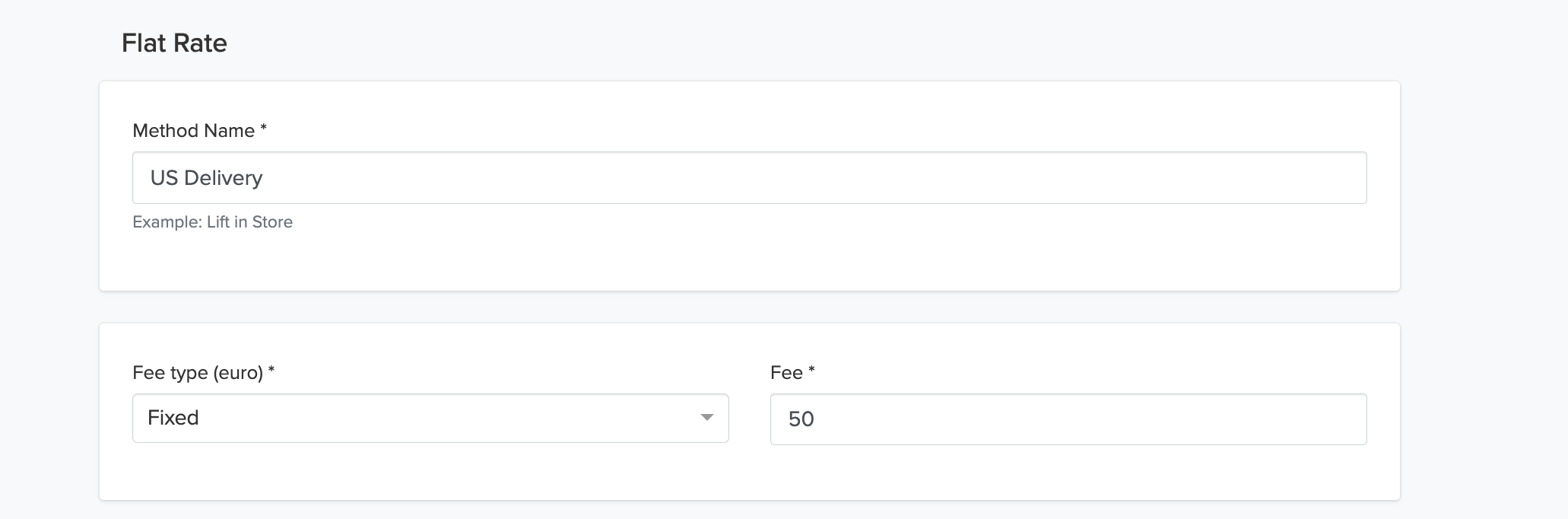Click the required asterisk beside Method Name

pyautogui.click(x=264, y=129)
